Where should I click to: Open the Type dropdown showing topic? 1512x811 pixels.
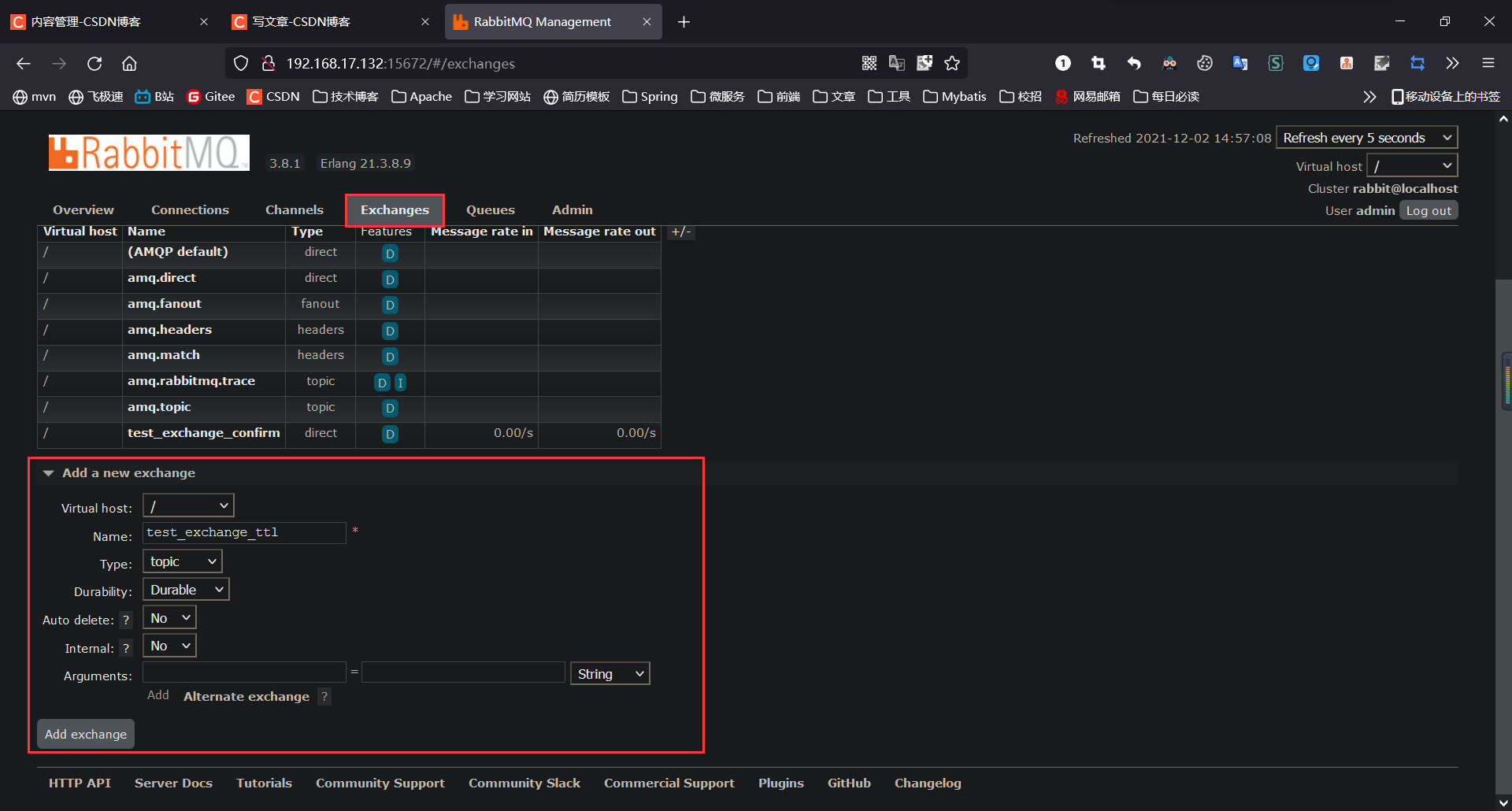click(183, 561)
